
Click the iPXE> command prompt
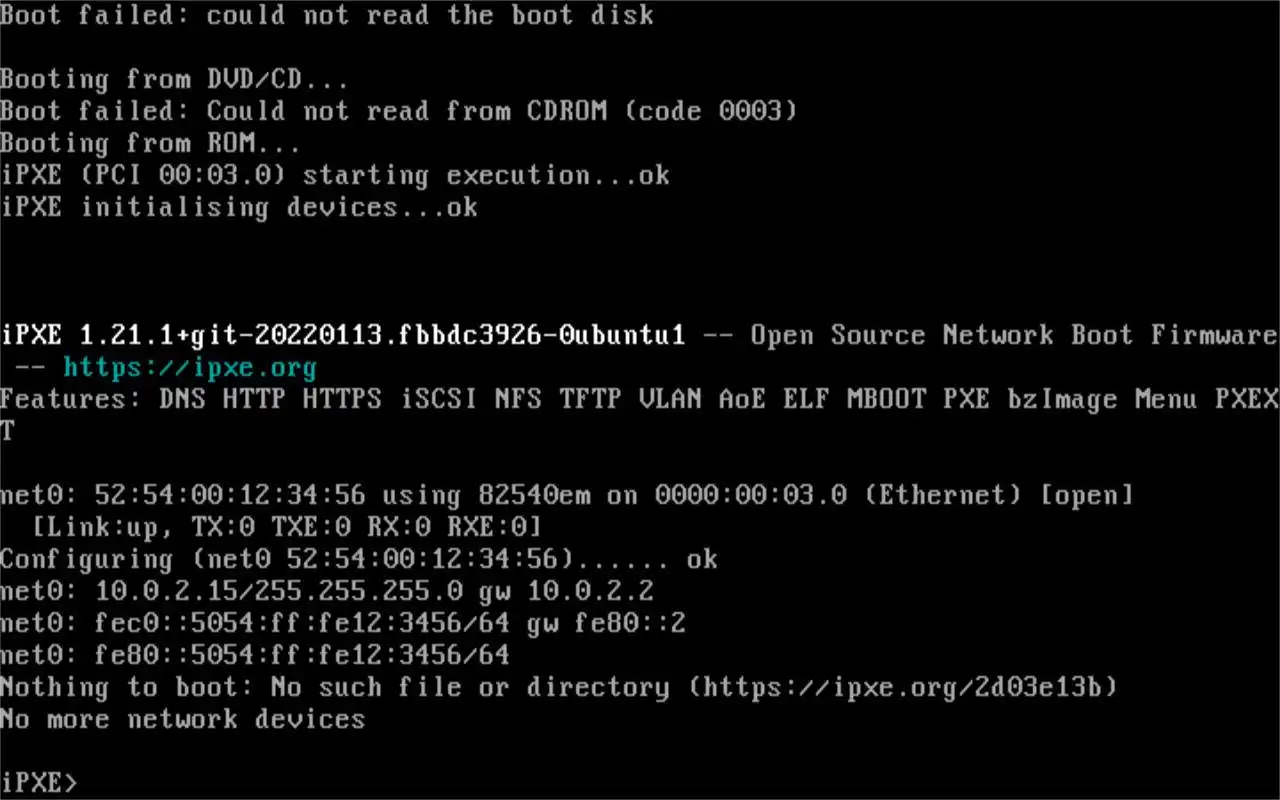(x=38, y=782)
